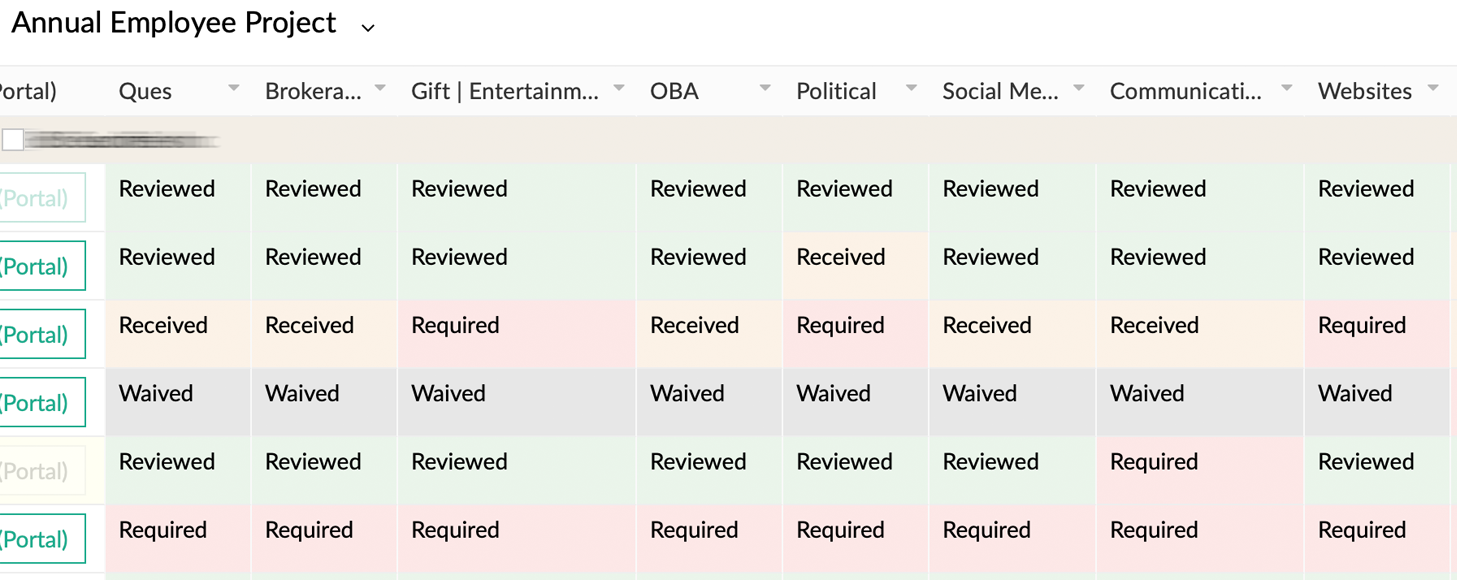Open the Annual Employee Project title dropdown
This screenshot has height=580, width=1457.
tap(368, 28)
